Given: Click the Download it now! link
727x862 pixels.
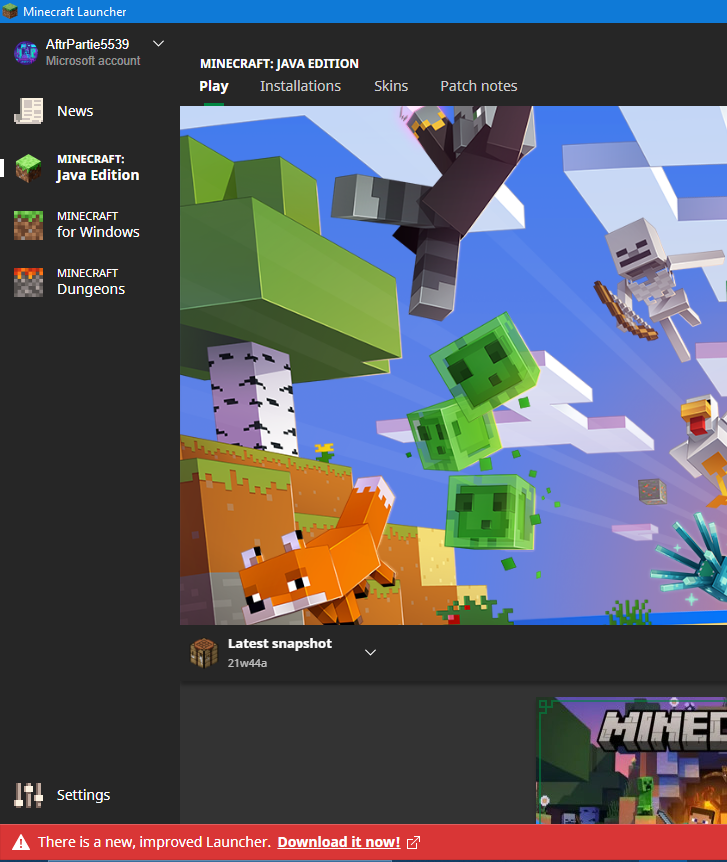Looking at the screenshot, I should (x=339, y=842).
